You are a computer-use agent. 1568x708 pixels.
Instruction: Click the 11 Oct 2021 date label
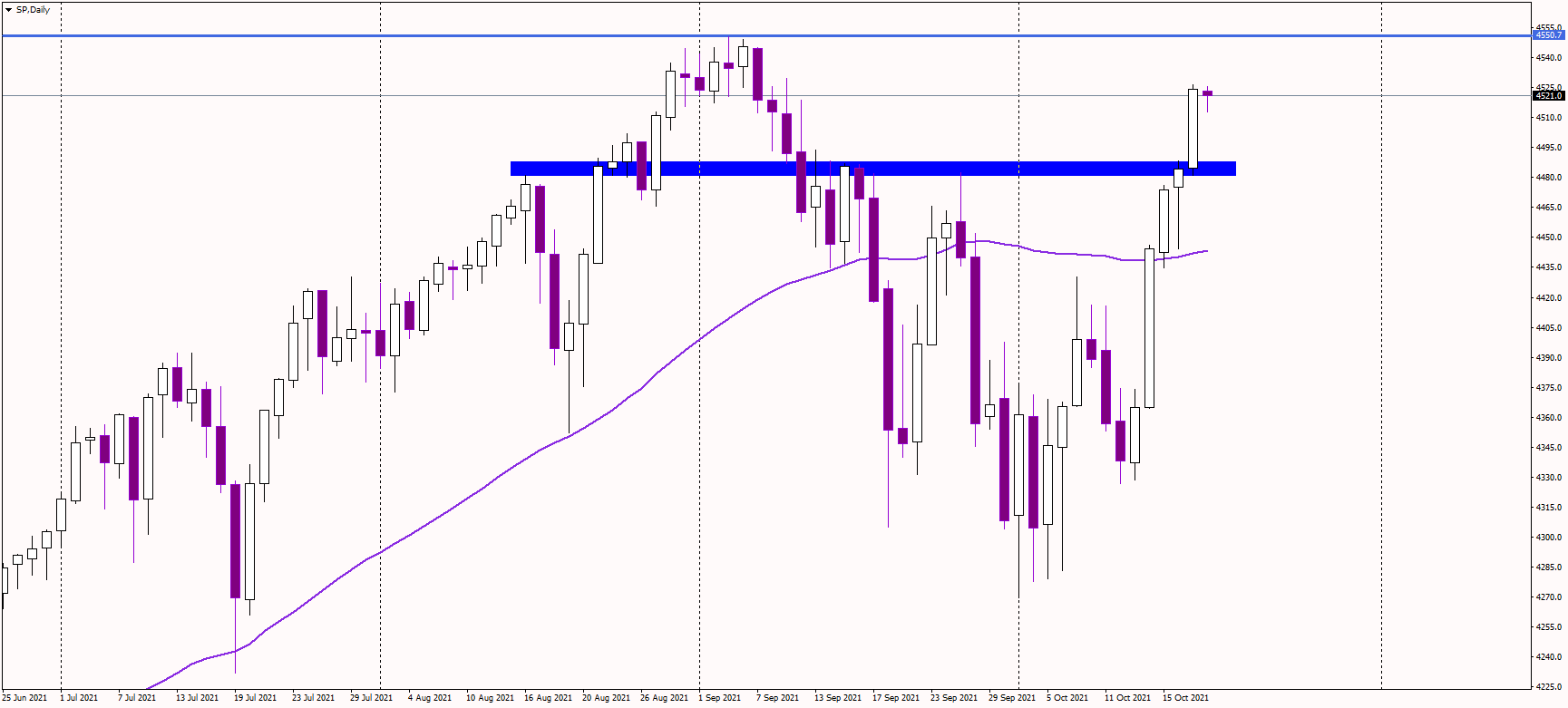[x=1127, y=698]
